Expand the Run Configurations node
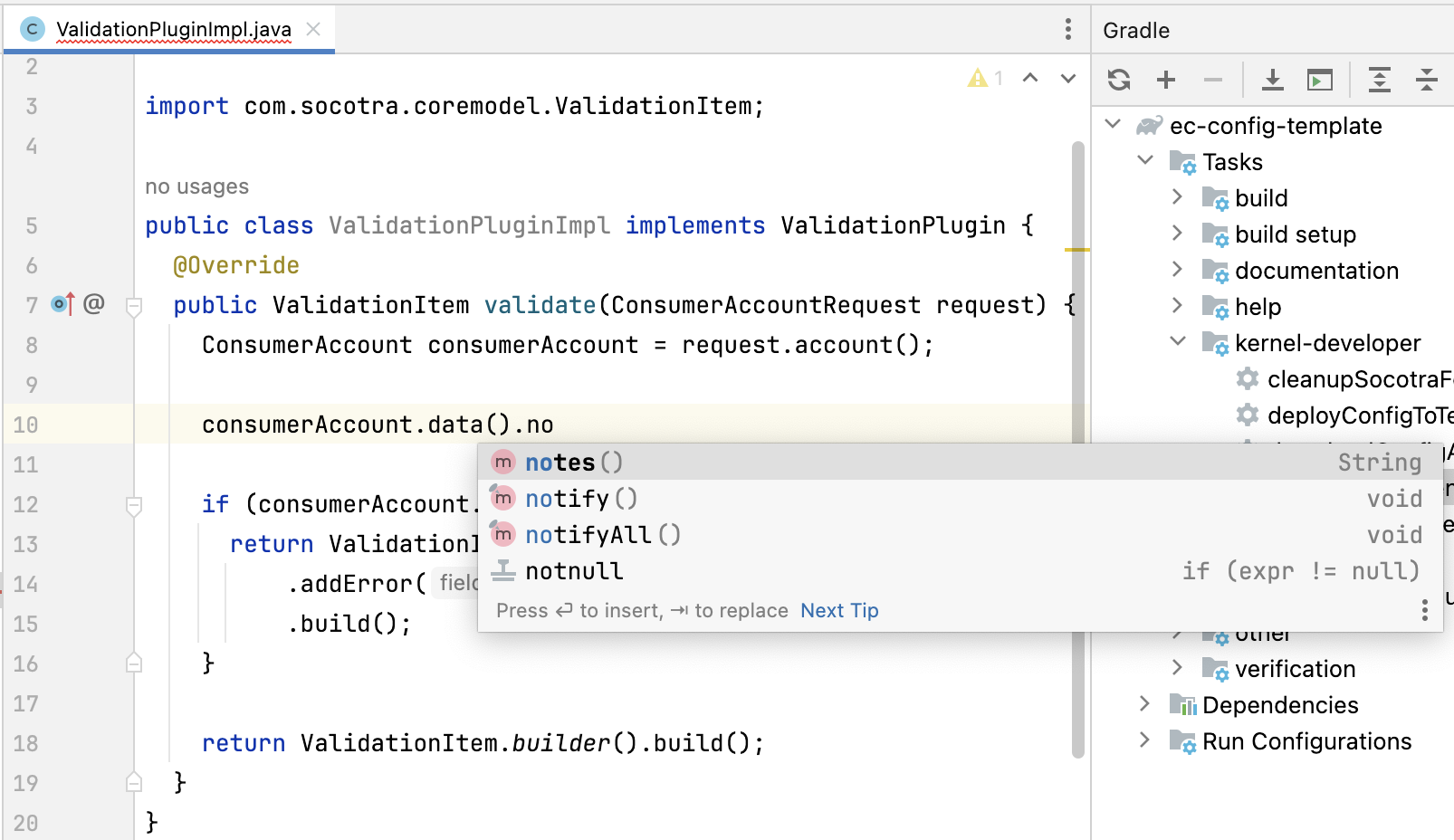The width and height of the screenshot is (1454, 840). [1144, 740]
